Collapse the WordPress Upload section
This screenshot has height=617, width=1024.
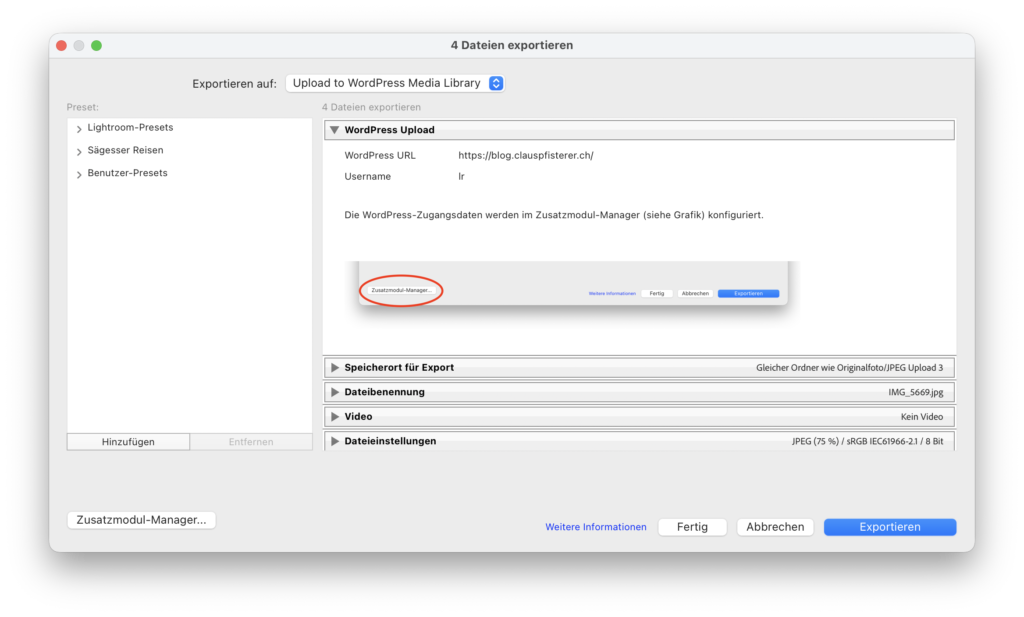point(335,130)
